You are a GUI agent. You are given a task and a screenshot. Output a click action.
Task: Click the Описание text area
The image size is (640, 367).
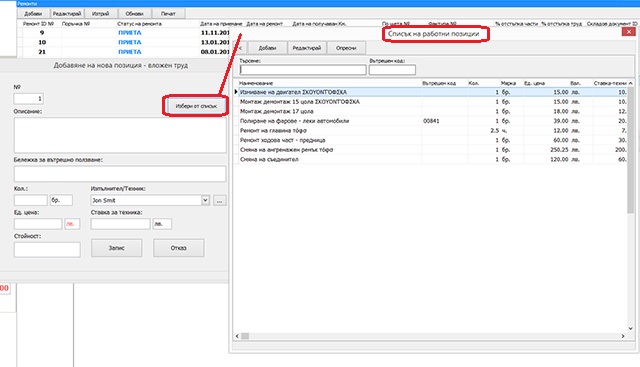click(120, 135)
